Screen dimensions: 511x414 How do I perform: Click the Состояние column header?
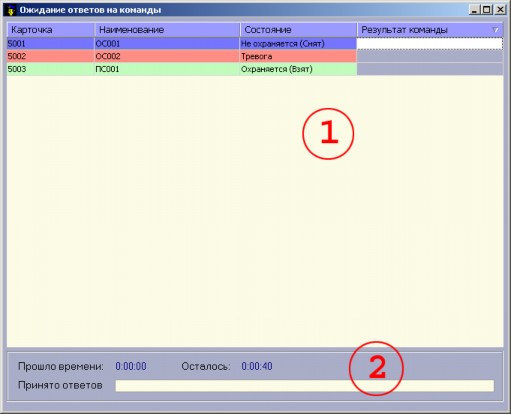click(298, 30)
